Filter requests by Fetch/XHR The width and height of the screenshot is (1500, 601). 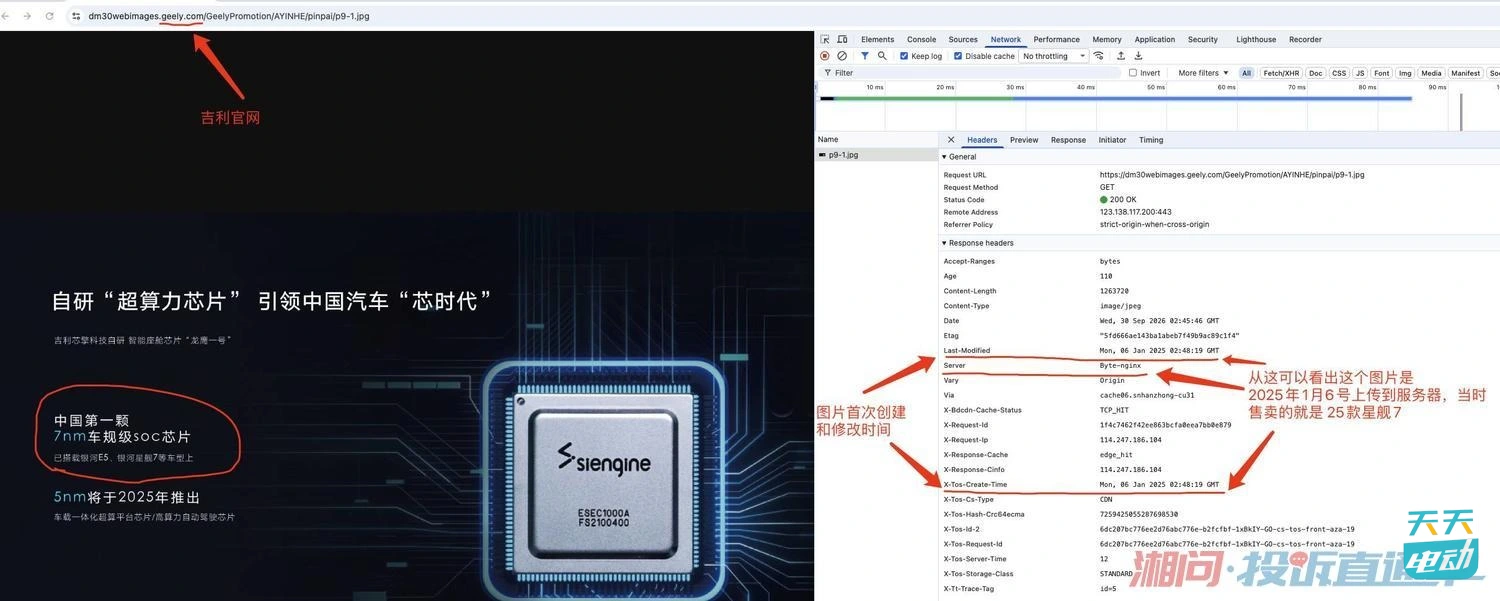pyautogui.click(x=1281, y=73)
